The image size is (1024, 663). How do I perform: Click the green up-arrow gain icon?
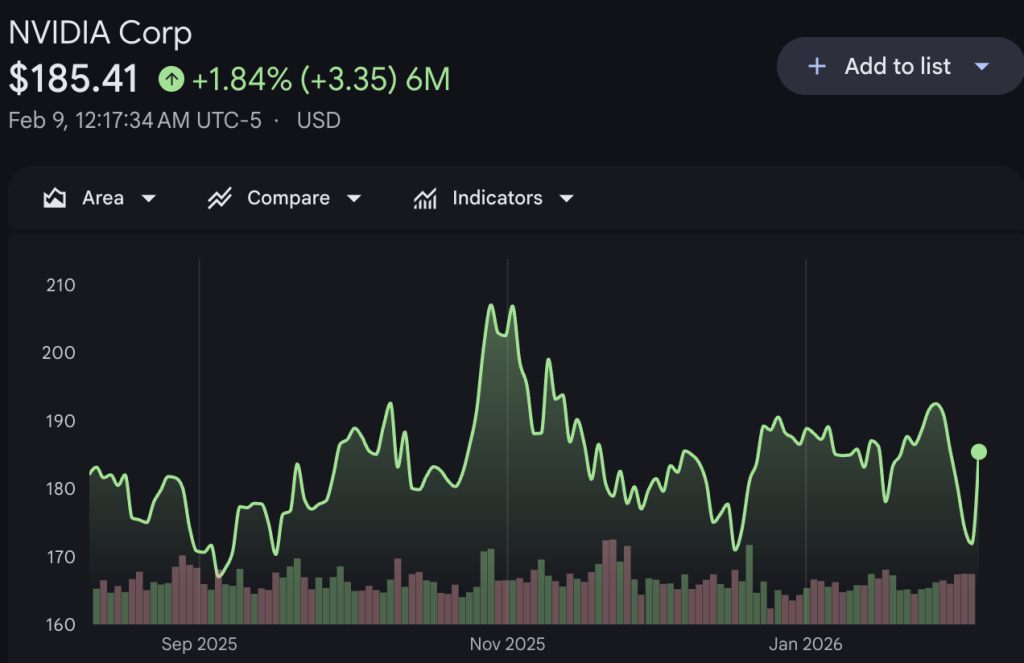[x=172, y=79]
